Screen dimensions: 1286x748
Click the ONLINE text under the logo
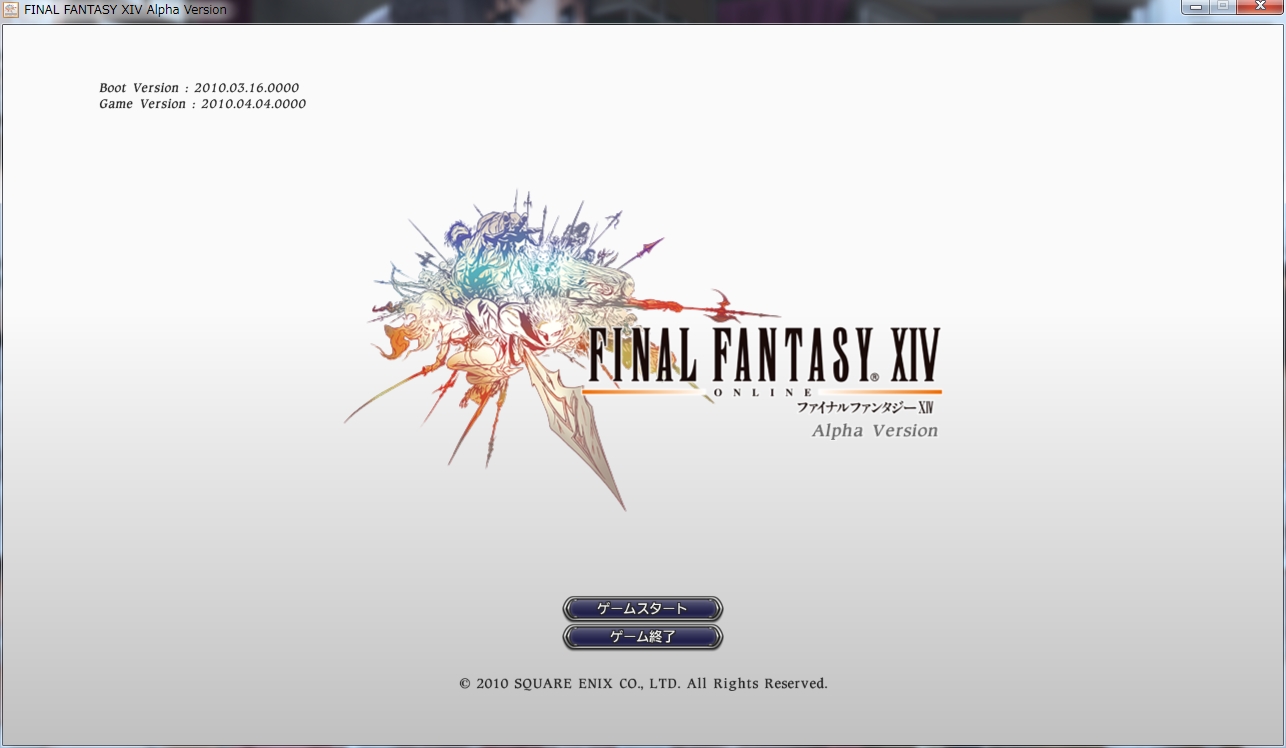763,393
